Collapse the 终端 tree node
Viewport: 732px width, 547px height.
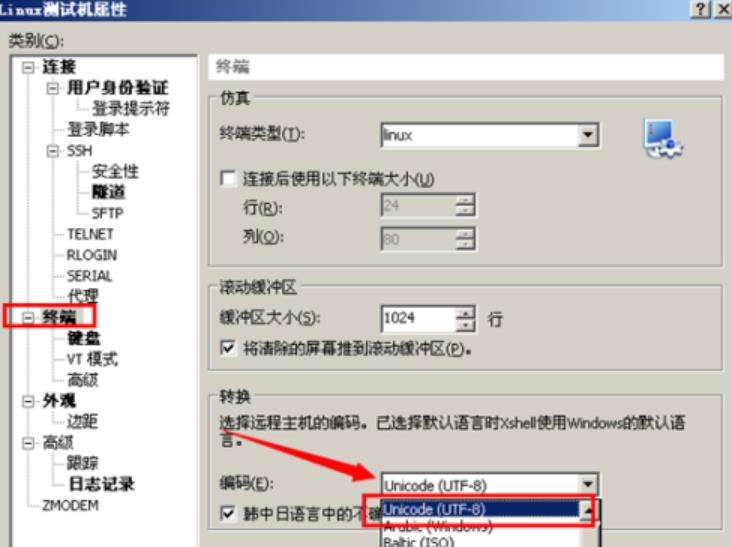click(28, 317)
